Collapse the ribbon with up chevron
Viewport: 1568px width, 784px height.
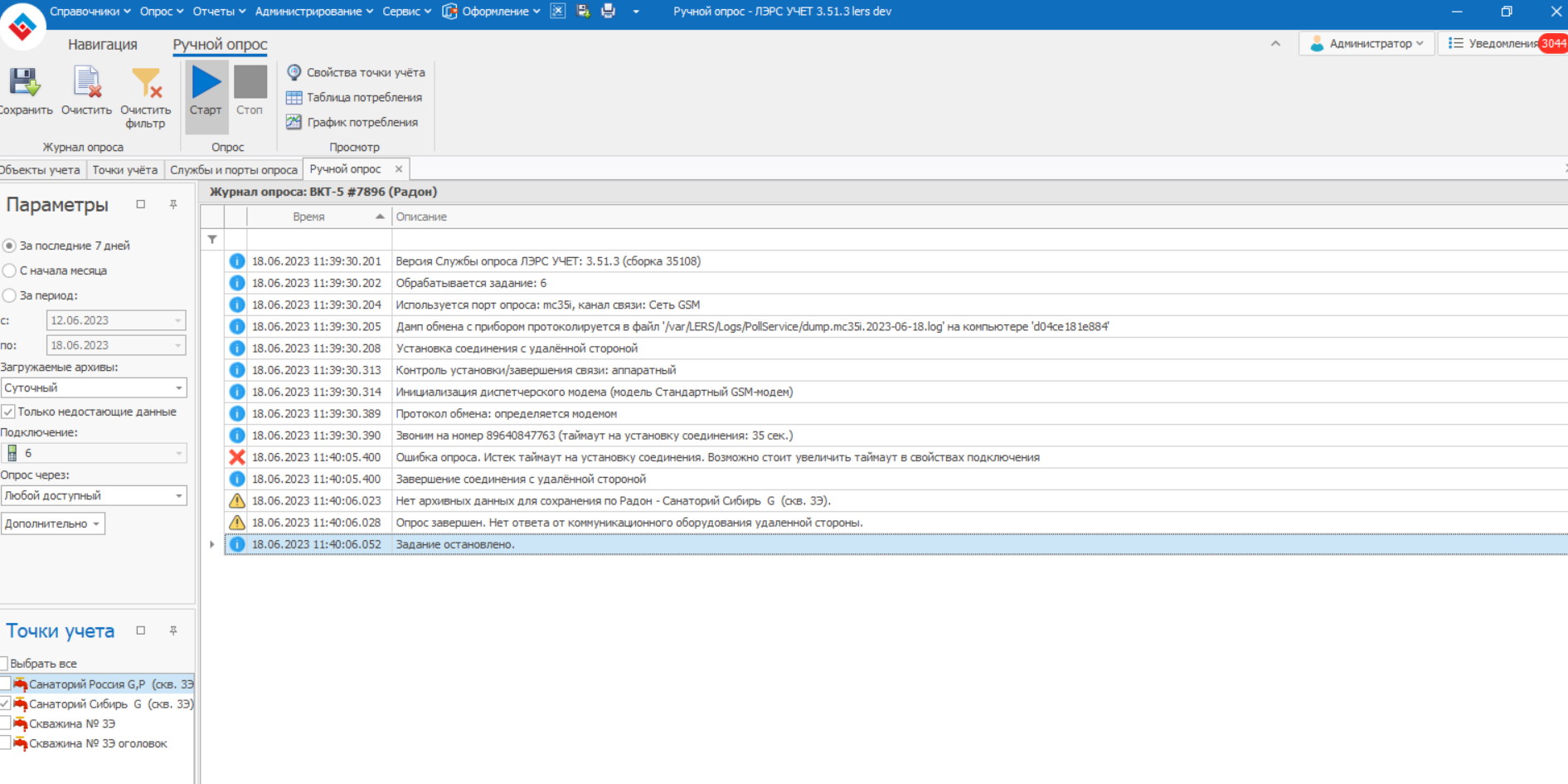click(1275, 43)
